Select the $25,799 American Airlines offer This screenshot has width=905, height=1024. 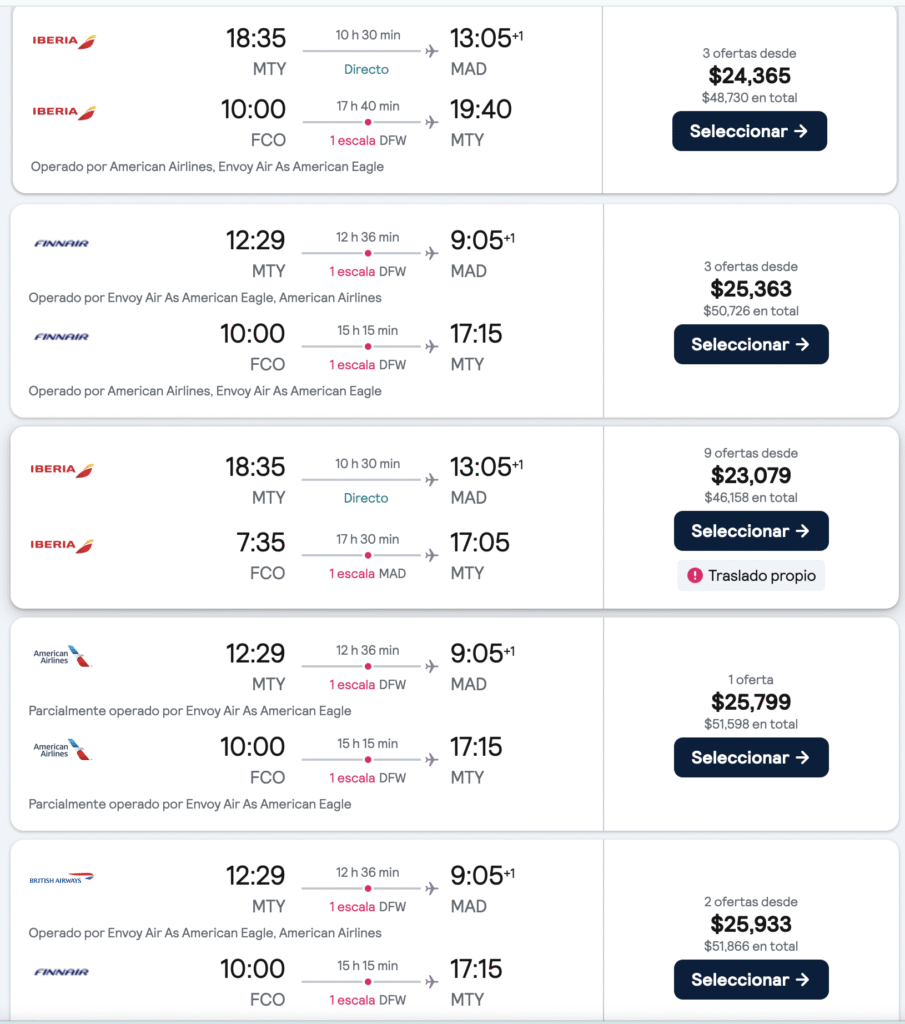click(751, 758)
